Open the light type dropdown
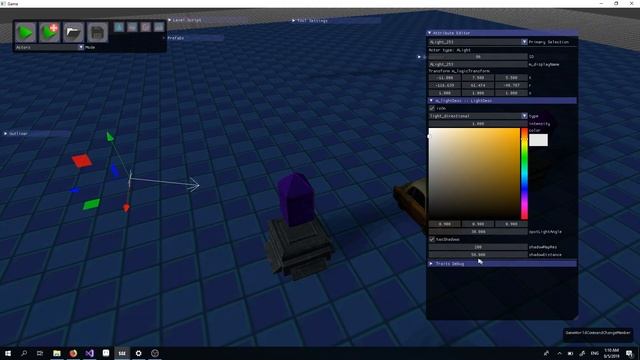This screenshot has width=640, height=360. pyautogui.click(x=478, y=116)
